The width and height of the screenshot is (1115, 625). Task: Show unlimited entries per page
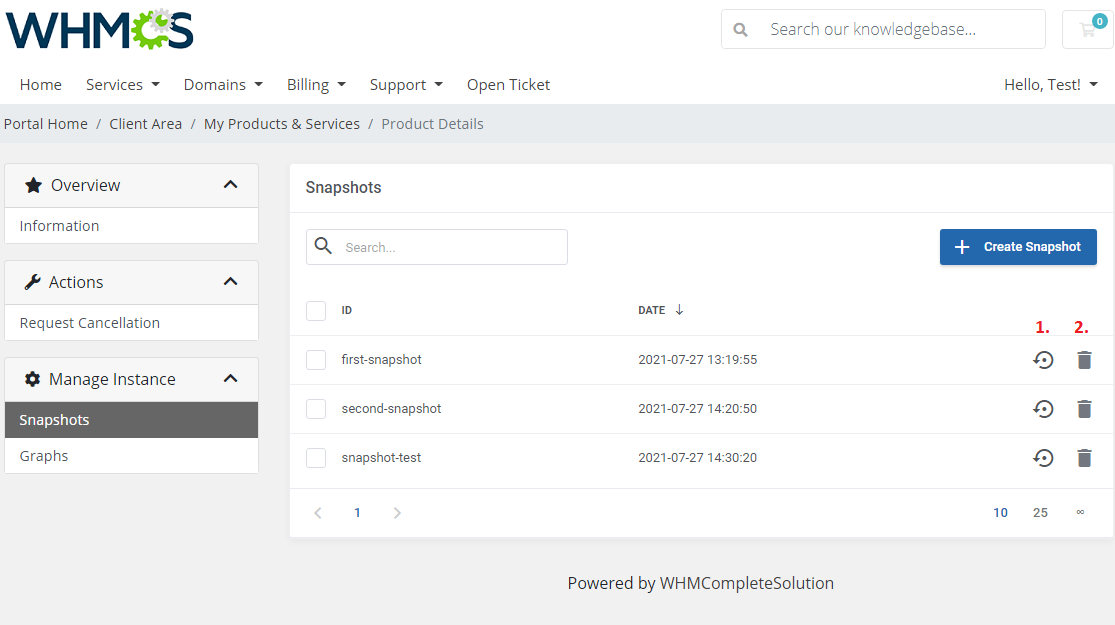coord(1080,513)
